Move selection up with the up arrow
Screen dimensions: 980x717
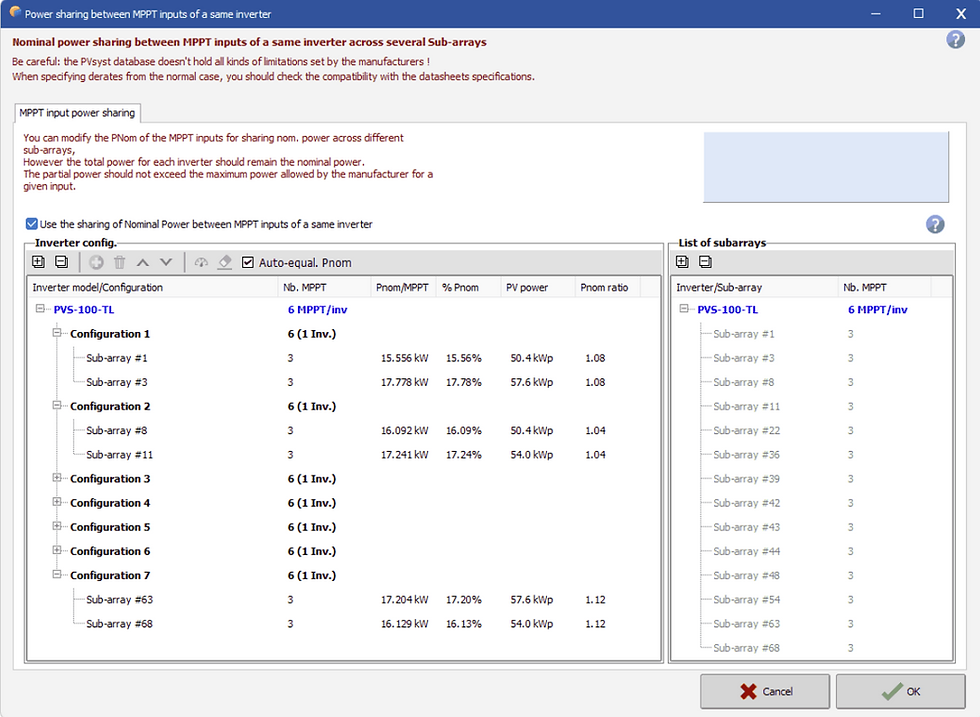[x=142, y=263]
